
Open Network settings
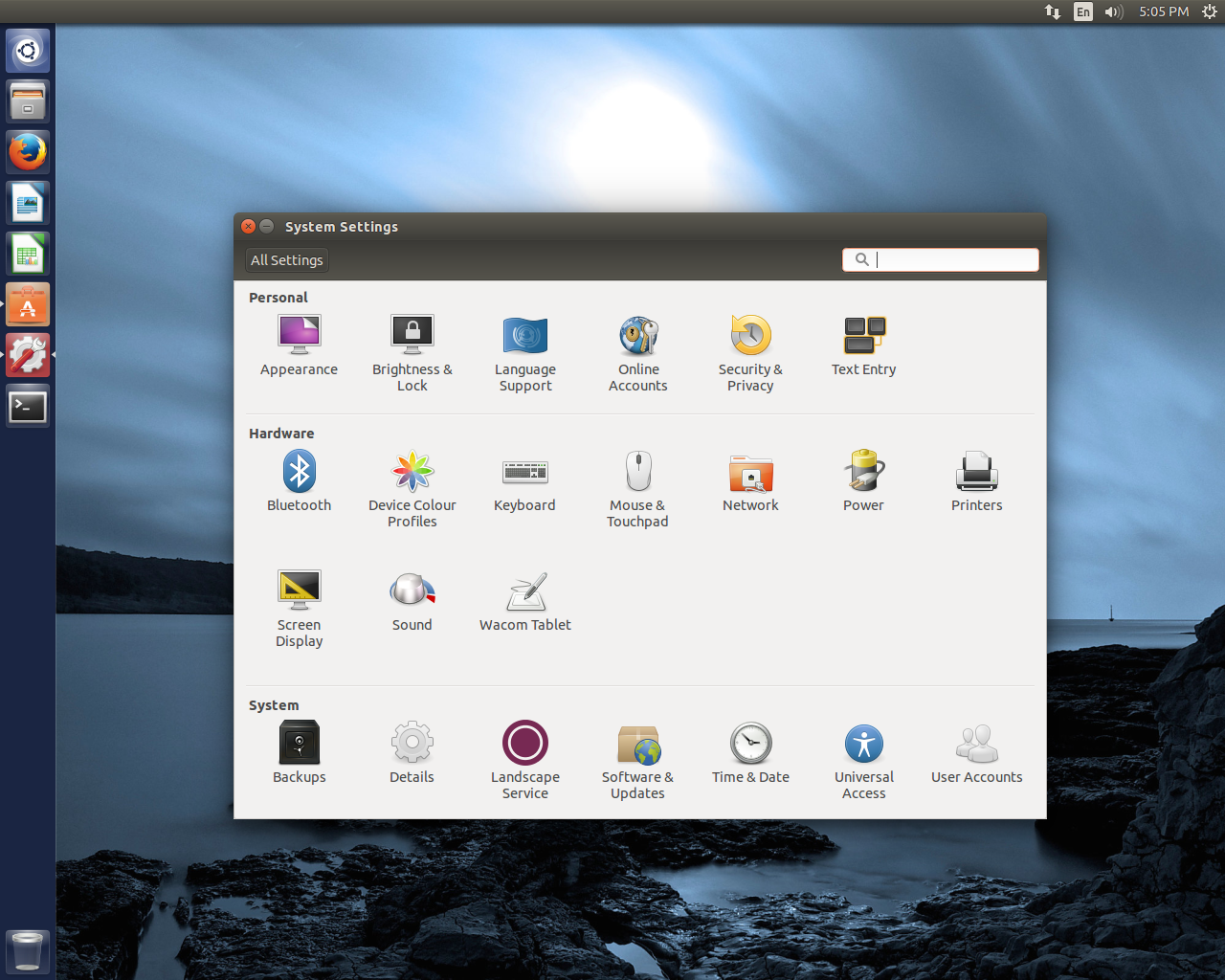750,481
